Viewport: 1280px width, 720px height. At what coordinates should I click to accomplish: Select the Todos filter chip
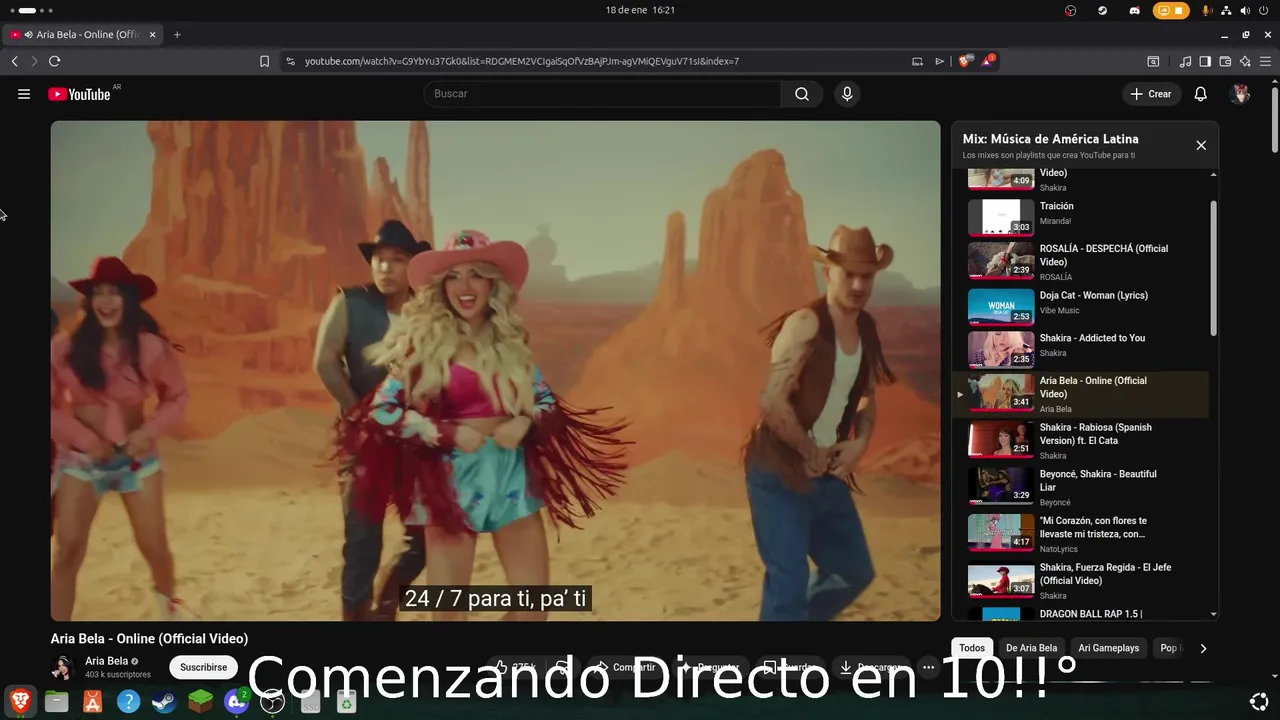(972, 648)
